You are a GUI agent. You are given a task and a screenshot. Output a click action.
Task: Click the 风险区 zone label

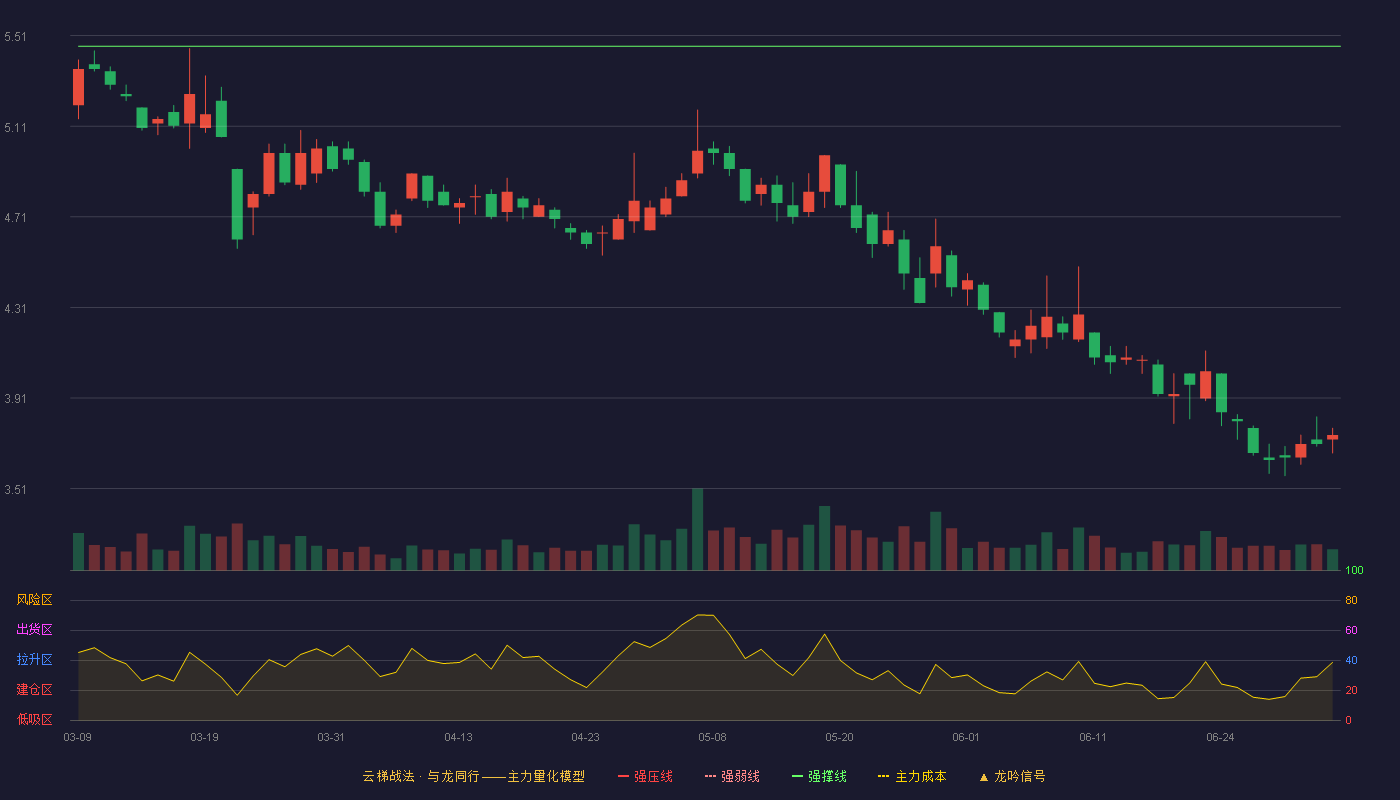click(x=34, y=600)
